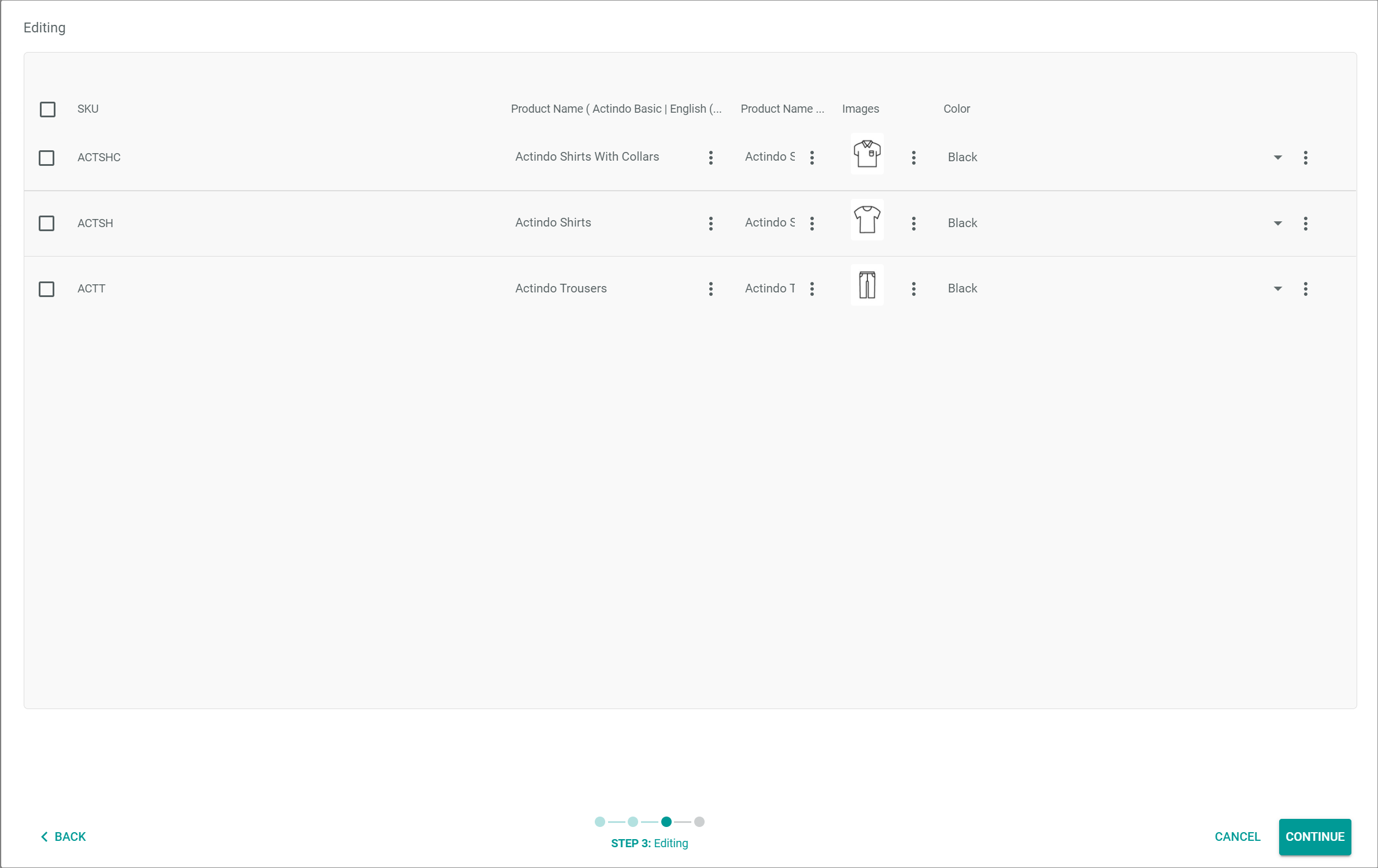This screenshot has width=1378, height=868.
Task: Open row options menu for ACTSHC
Action: pos(1306,157)
